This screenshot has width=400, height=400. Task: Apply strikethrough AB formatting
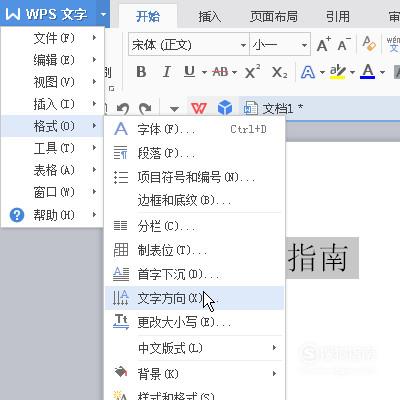click(x=220, y=72)
